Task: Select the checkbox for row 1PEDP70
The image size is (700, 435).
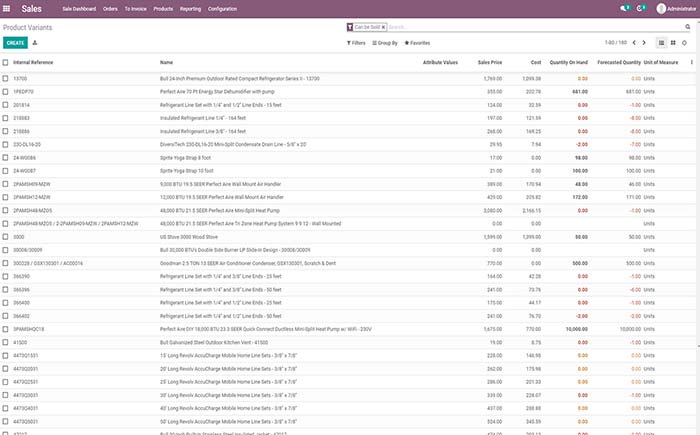Action: click(5, 91)
